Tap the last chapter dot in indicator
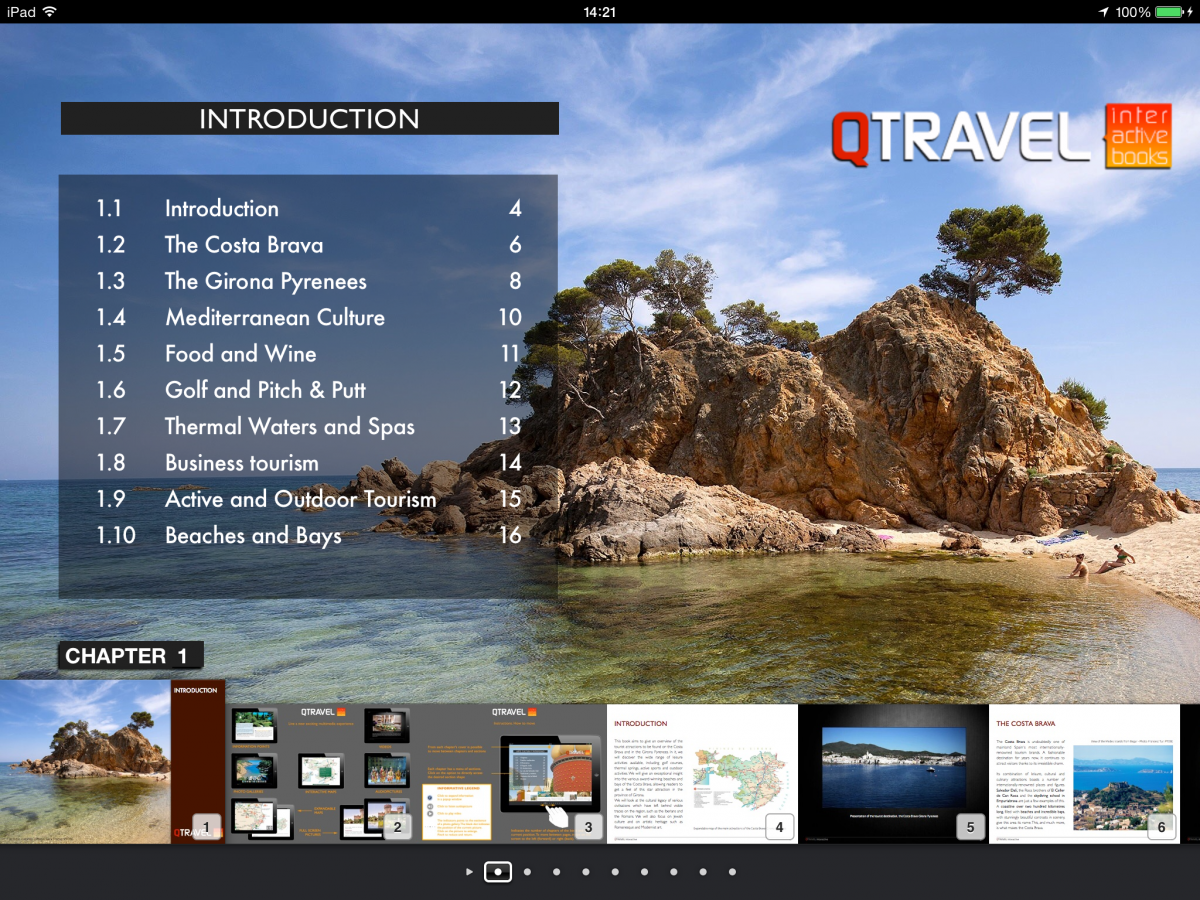1200x900 pixels. coord(732,872)
